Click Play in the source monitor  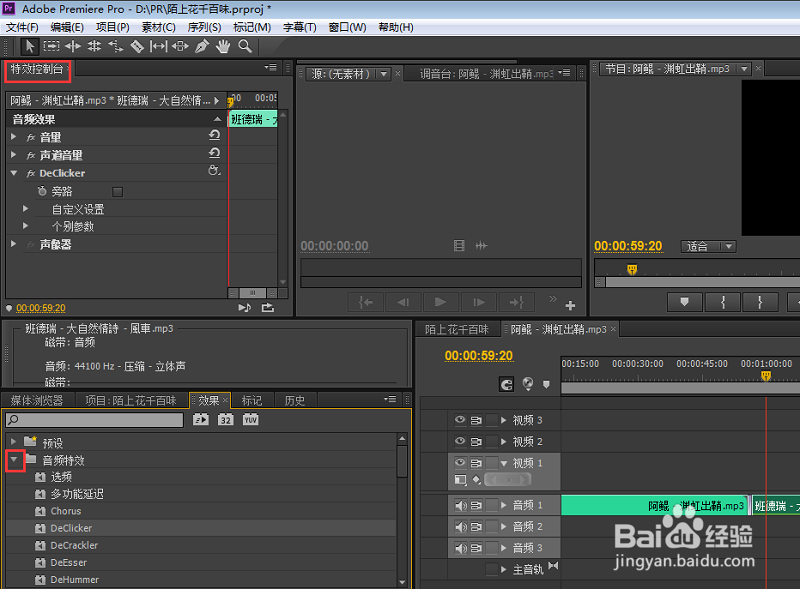(440, 302)
